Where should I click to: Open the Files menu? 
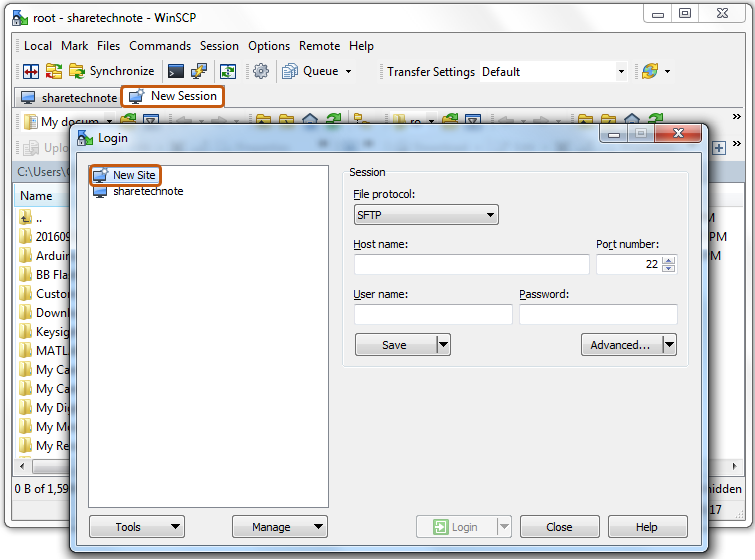click(108, 46)
